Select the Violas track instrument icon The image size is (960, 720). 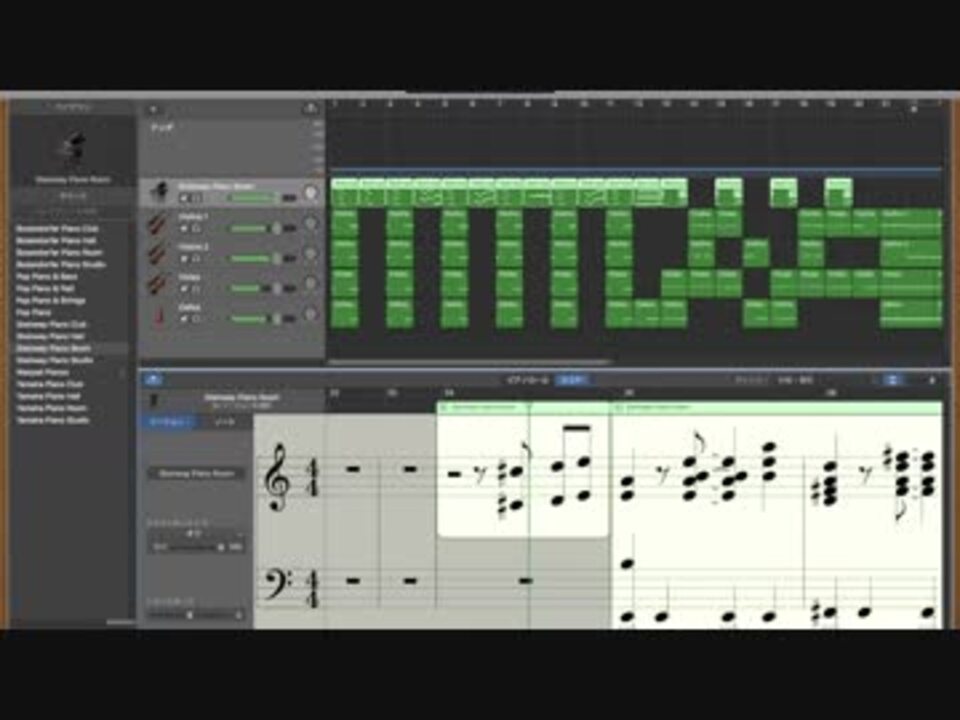[x=158, y=283]
